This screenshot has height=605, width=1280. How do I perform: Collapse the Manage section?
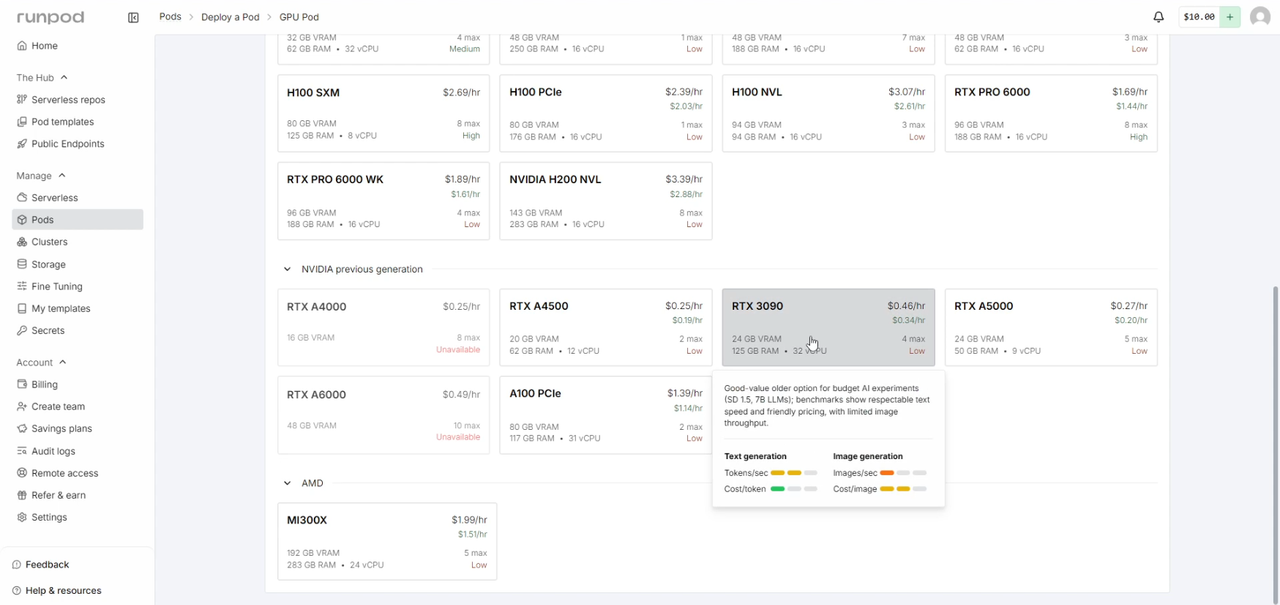point(62,176)
